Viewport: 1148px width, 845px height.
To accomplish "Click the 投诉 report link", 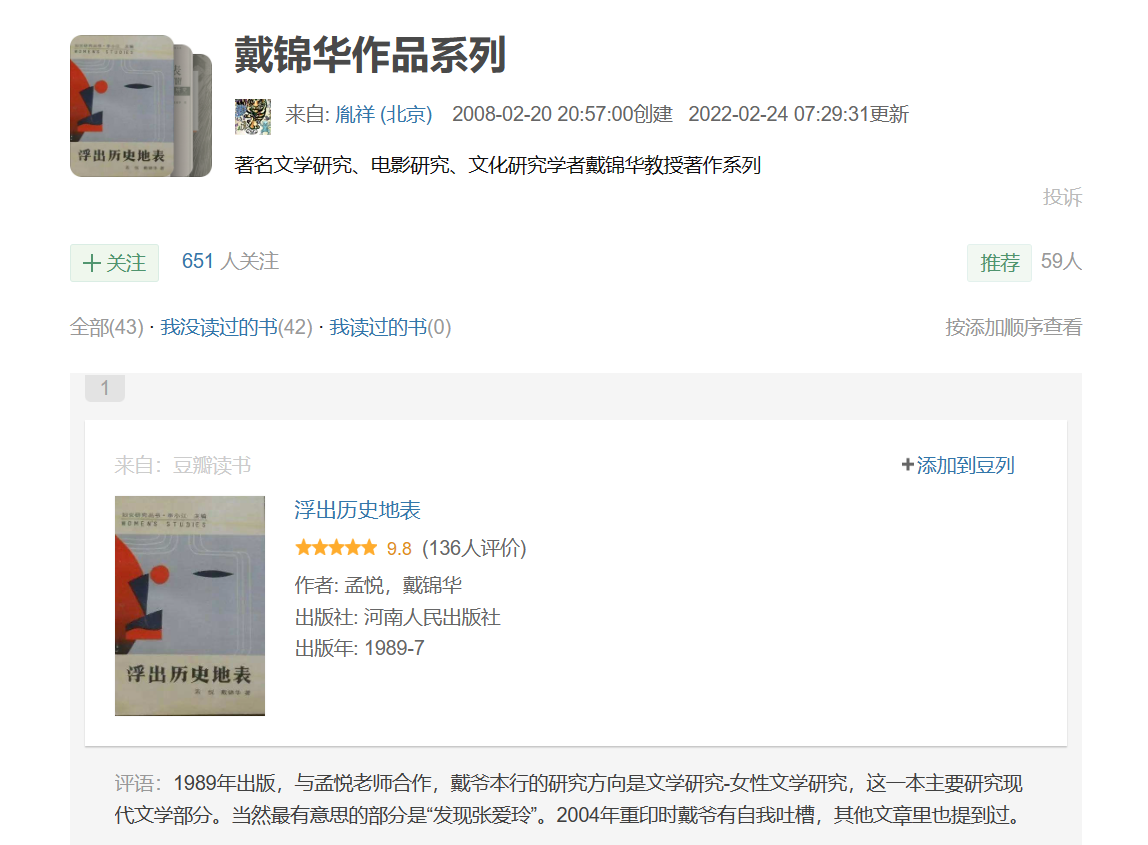I will (1062, 197).
